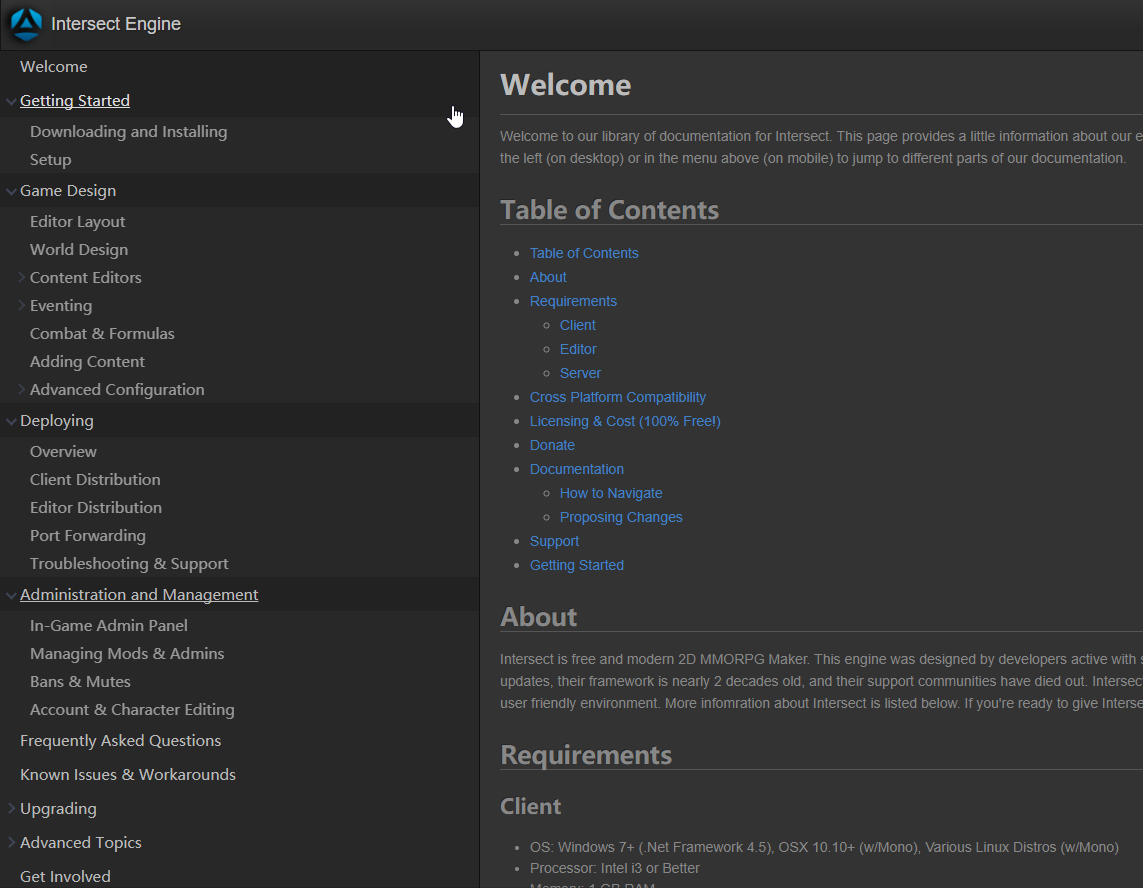Viewport: 1143px width, 888px height.
Task: Collapse the Getting Started chevron
Action: (x=11, y=101)
